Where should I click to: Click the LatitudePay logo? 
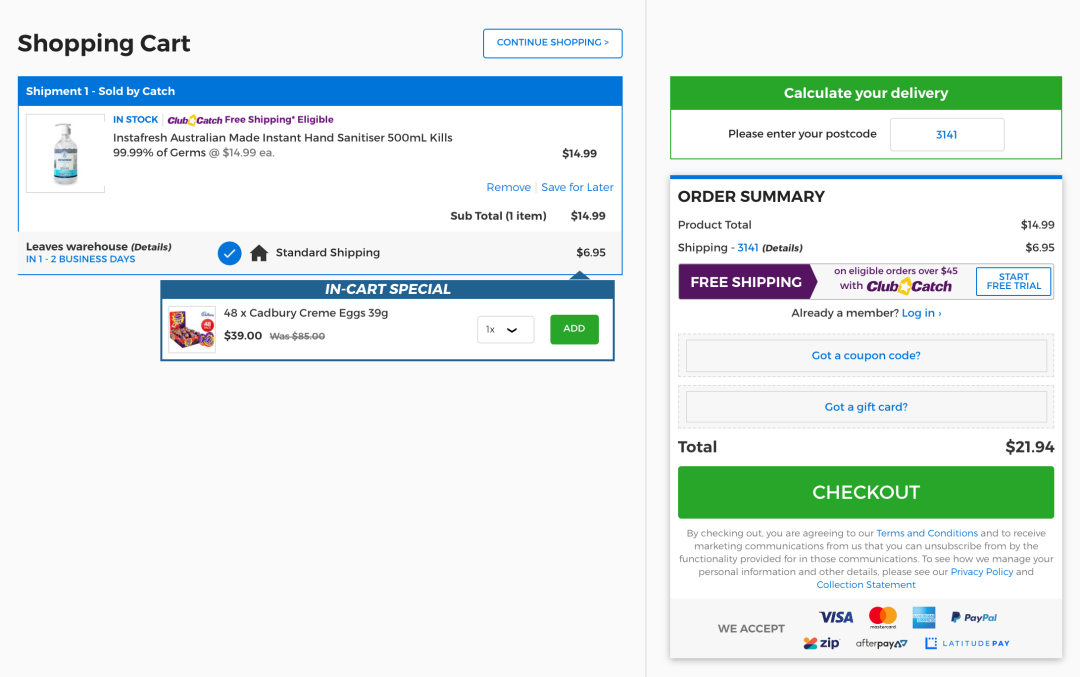click(x=967, y=643)
